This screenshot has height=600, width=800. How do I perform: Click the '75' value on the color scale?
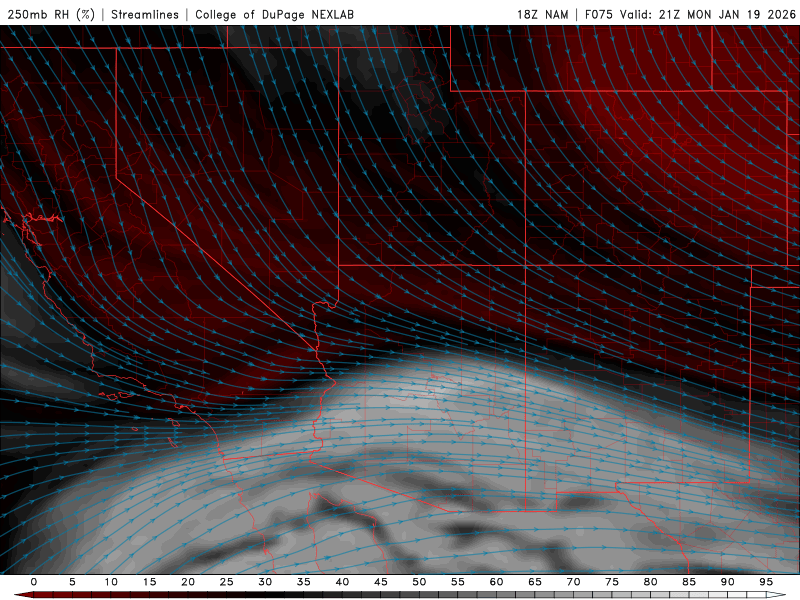[x=611, y=582]
